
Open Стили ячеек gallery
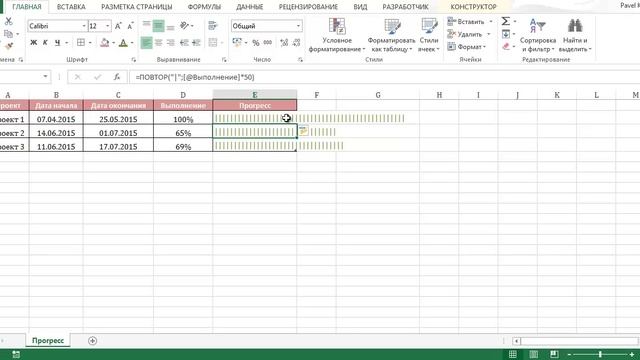click(x=429, y=35)
